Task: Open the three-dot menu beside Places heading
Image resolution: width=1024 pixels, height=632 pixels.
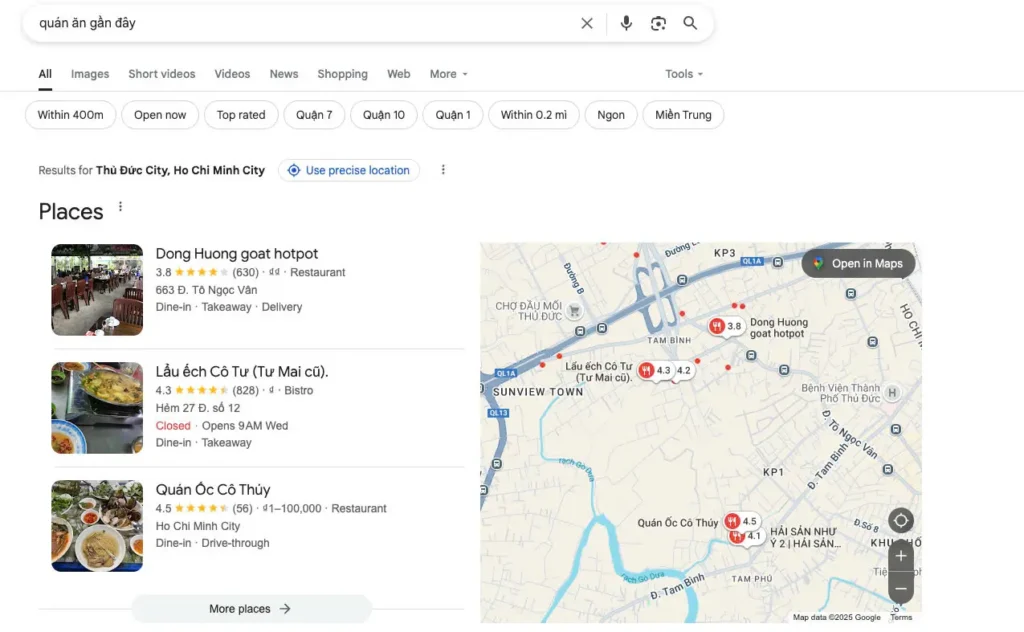Action: pyautogui.click(x=120, y=207)
